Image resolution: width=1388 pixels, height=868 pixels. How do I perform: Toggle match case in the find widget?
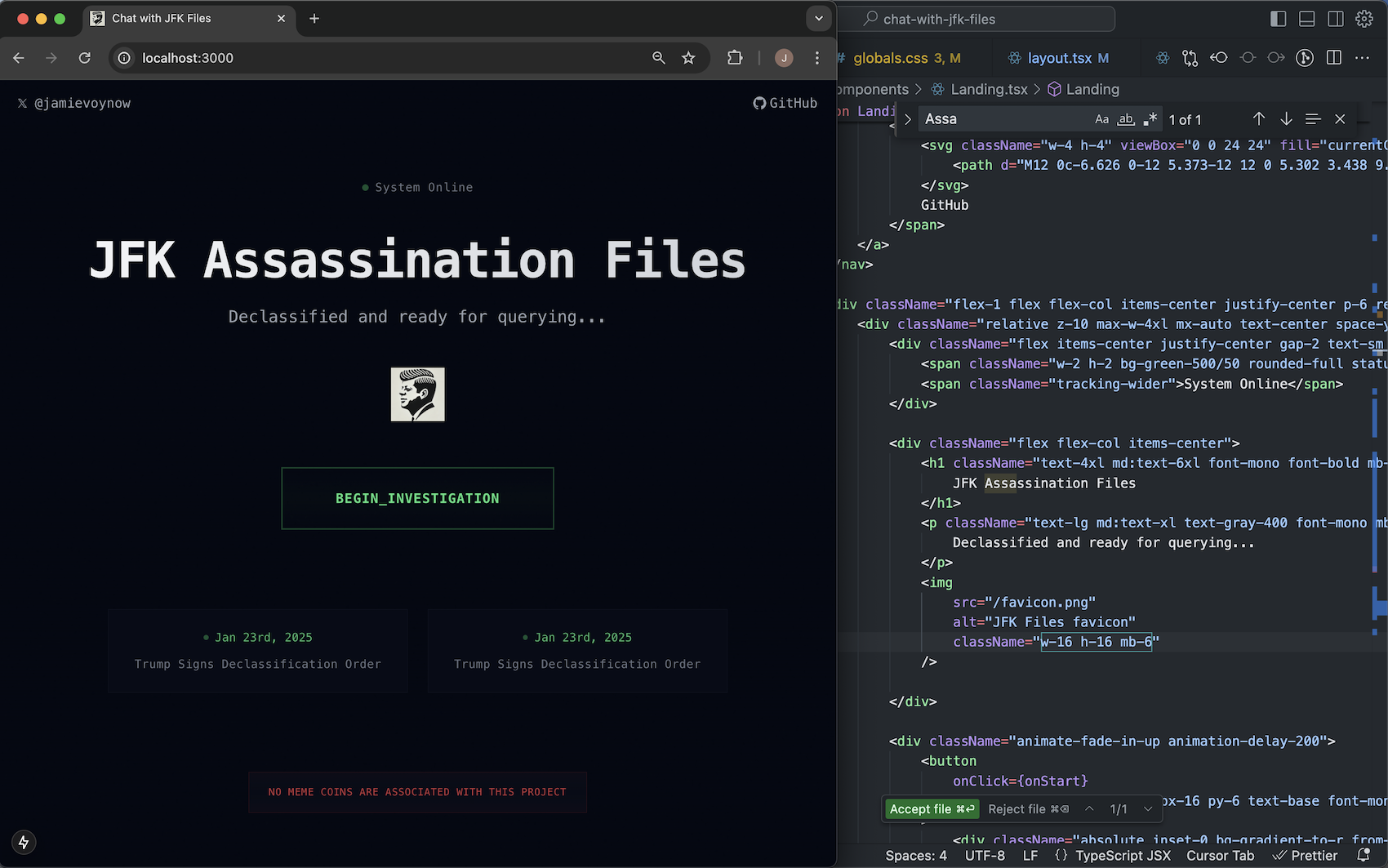(x=1101, y=119)
